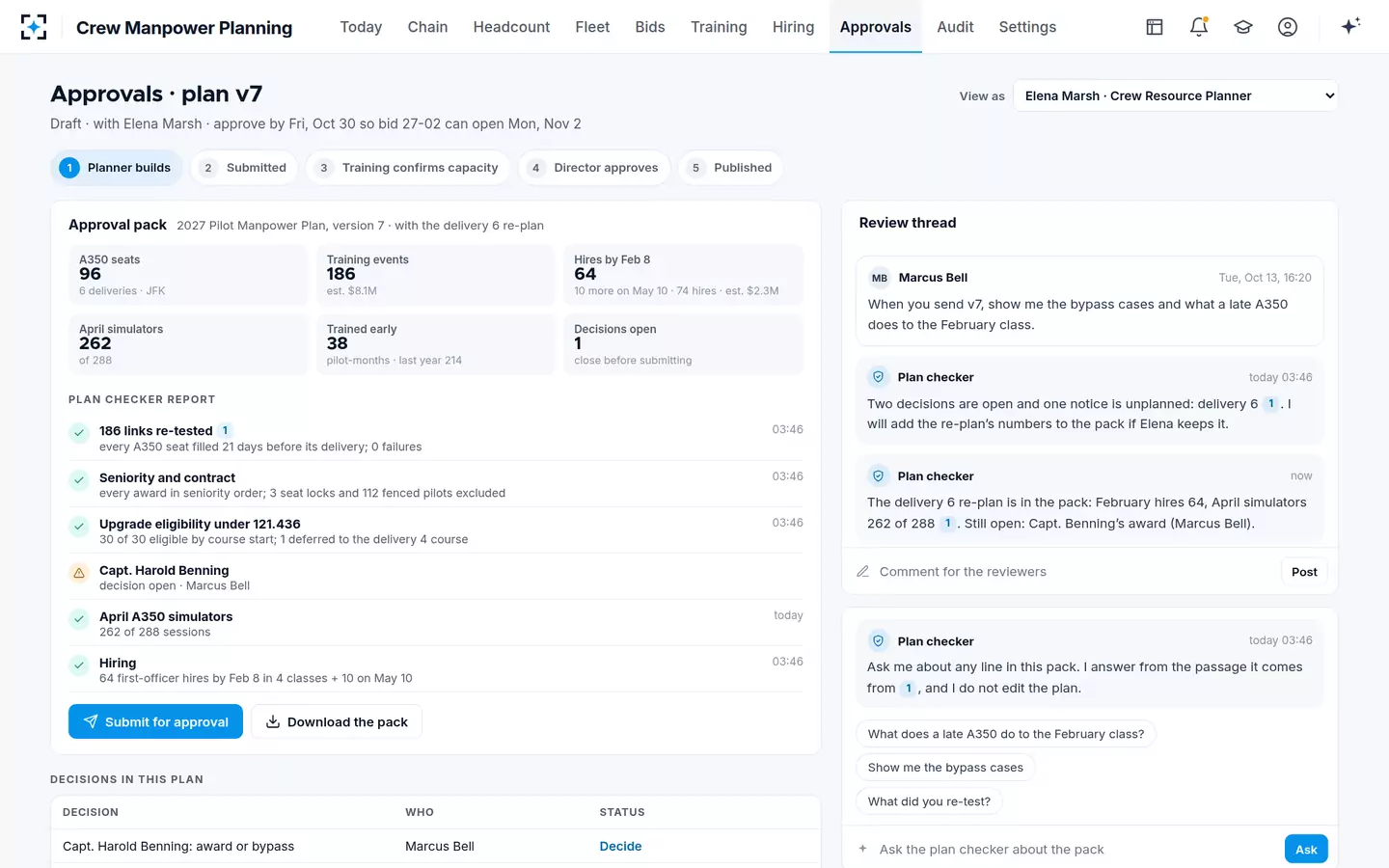This screenshot has width=1389, height=868.
Task: Open the layout panel icon in header
Action: click(x=1155, y=27)
